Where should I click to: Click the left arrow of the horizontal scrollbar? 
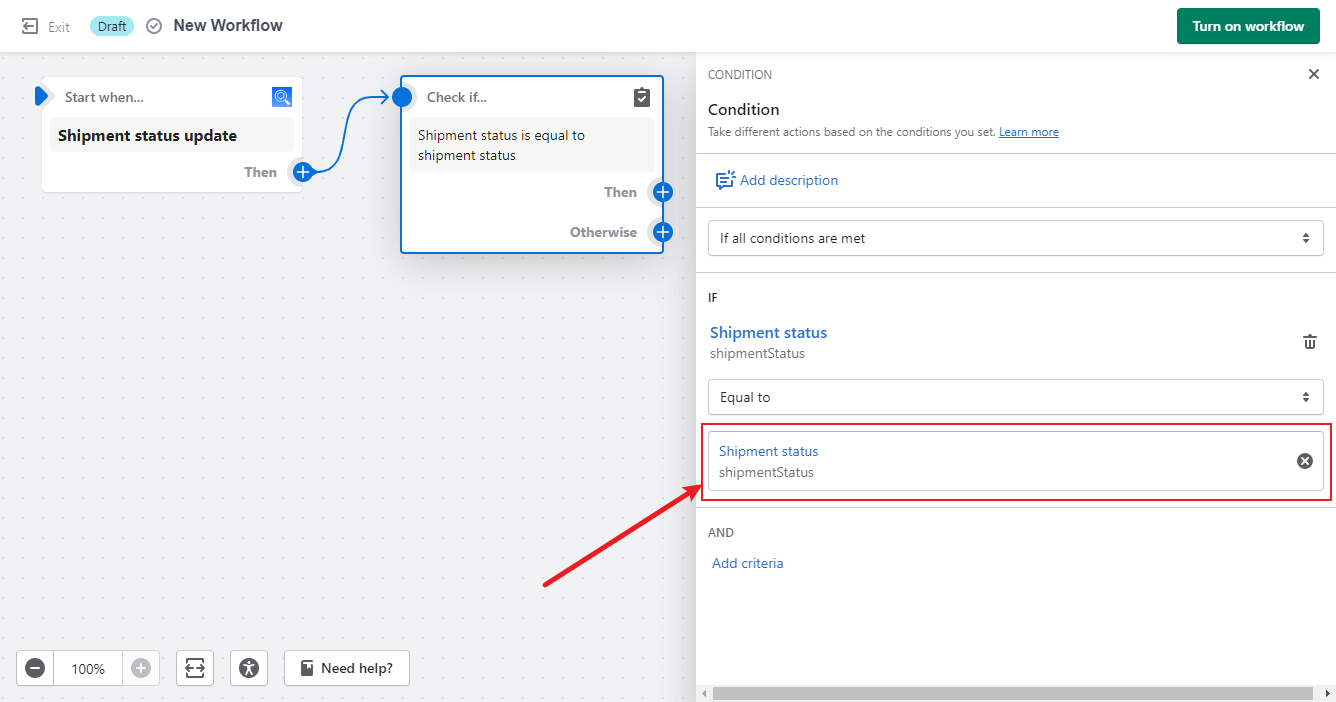(x=704, y=693)
